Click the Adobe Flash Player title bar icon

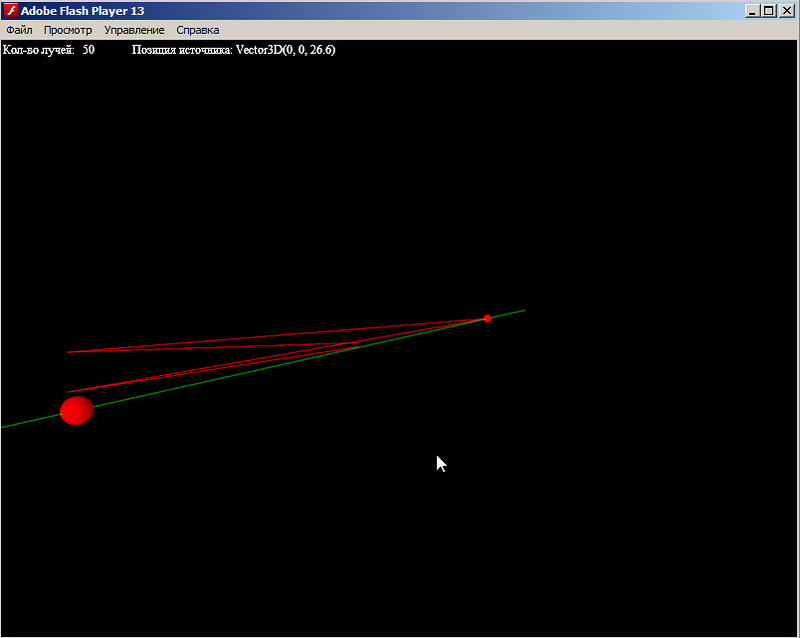tap(11, 10)
